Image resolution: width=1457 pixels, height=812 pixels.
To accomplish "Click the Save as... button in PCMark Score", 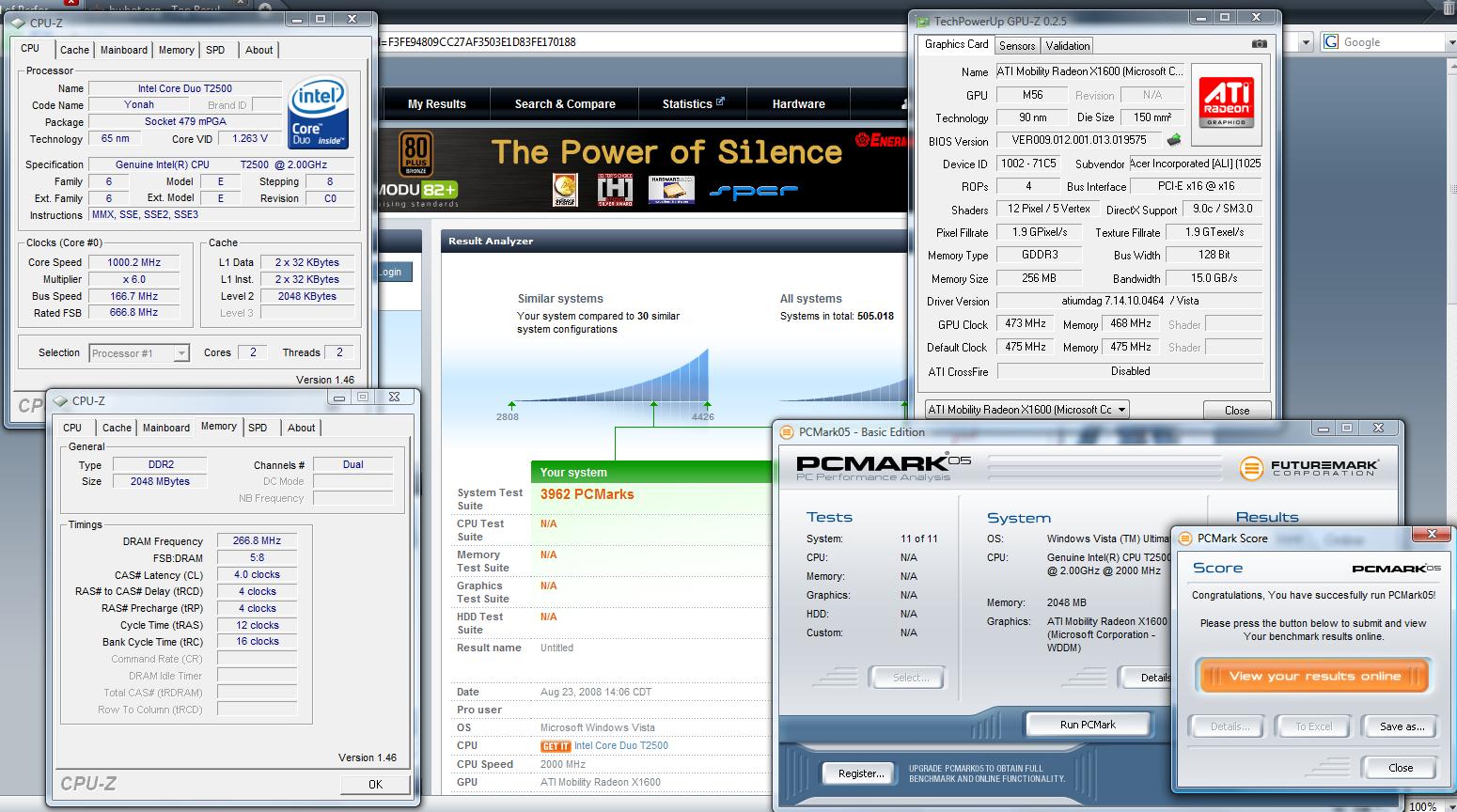I will pyautogui.click(x=1402, y=726).
